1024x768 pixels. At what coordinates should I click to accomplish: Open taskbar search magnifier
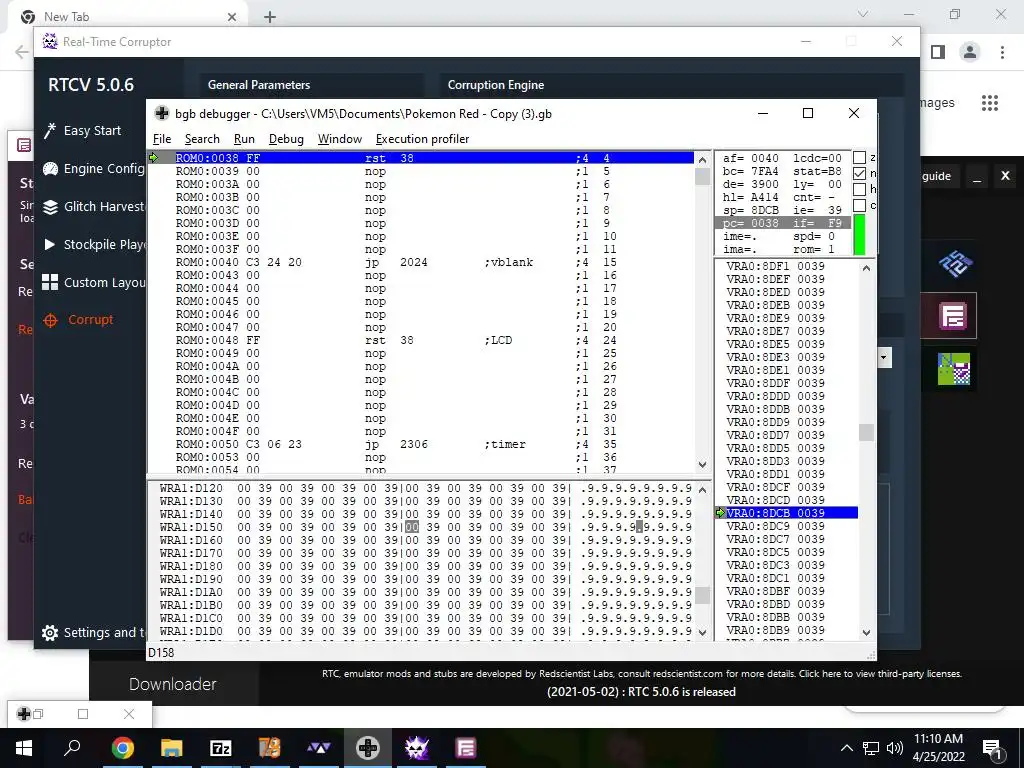point(72,748)
